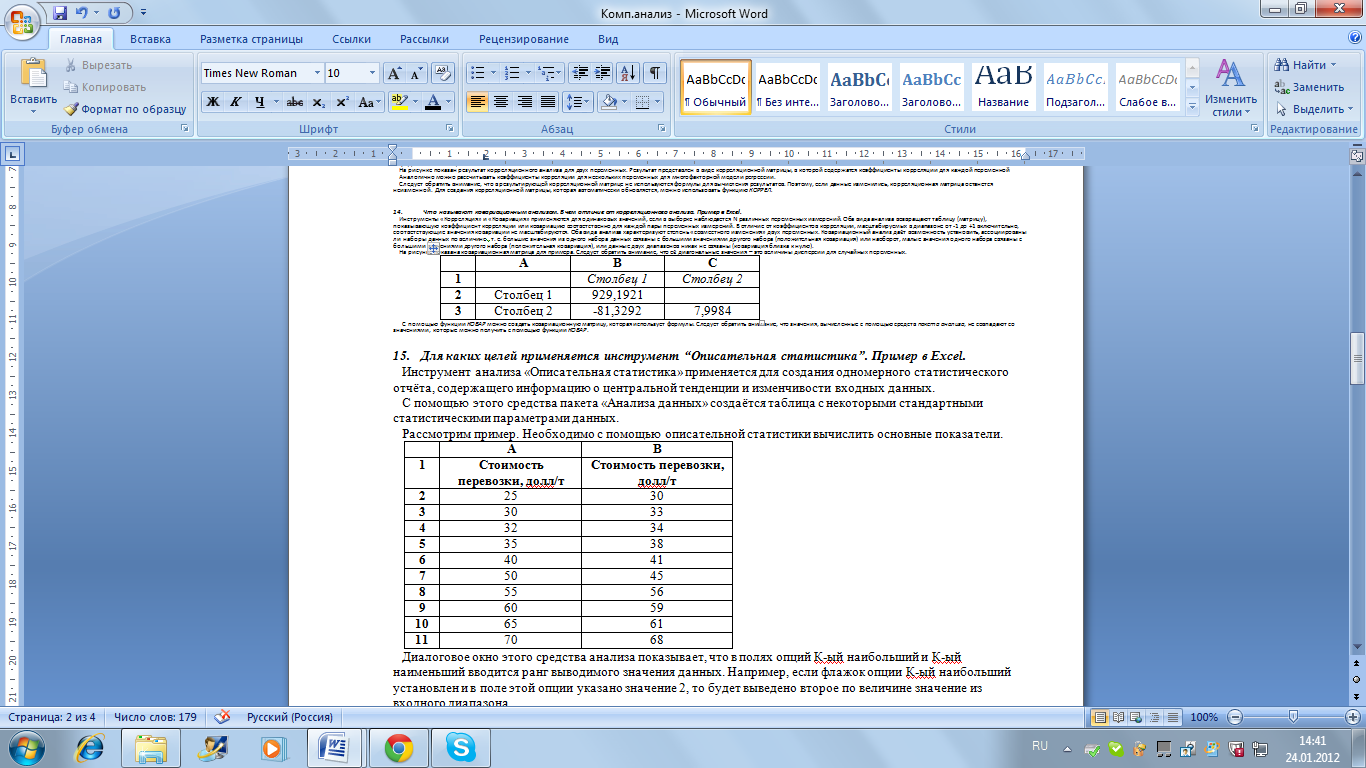This screenshot has width=1366, height=768.
Task: Open borders dropdown
Action: point(655,102)
